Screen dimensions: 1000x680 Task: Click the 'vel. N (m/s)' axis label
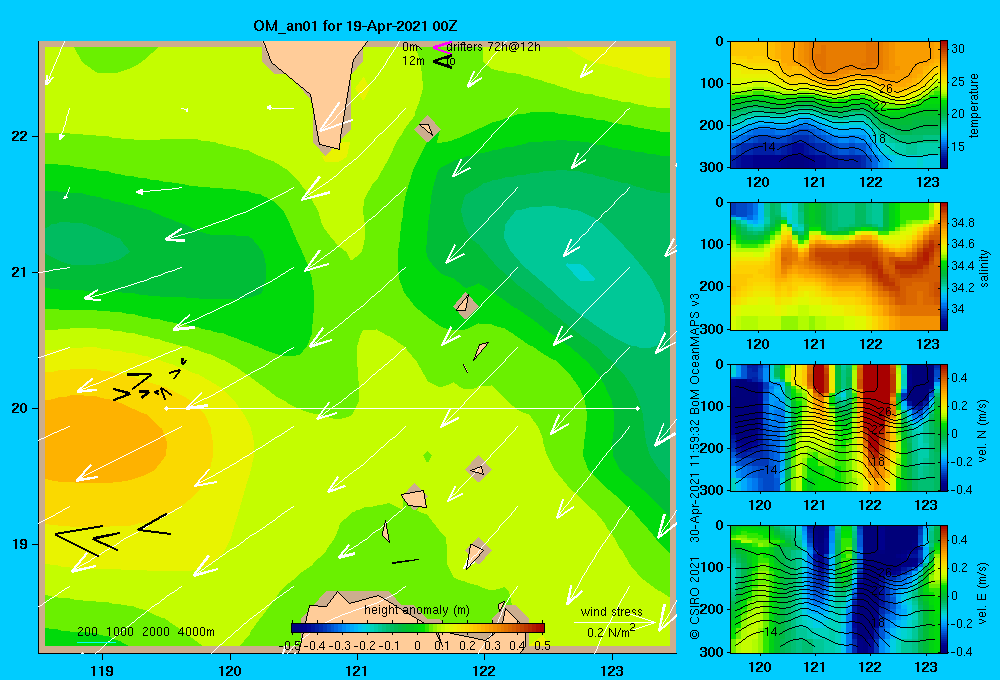coord(982,431)
